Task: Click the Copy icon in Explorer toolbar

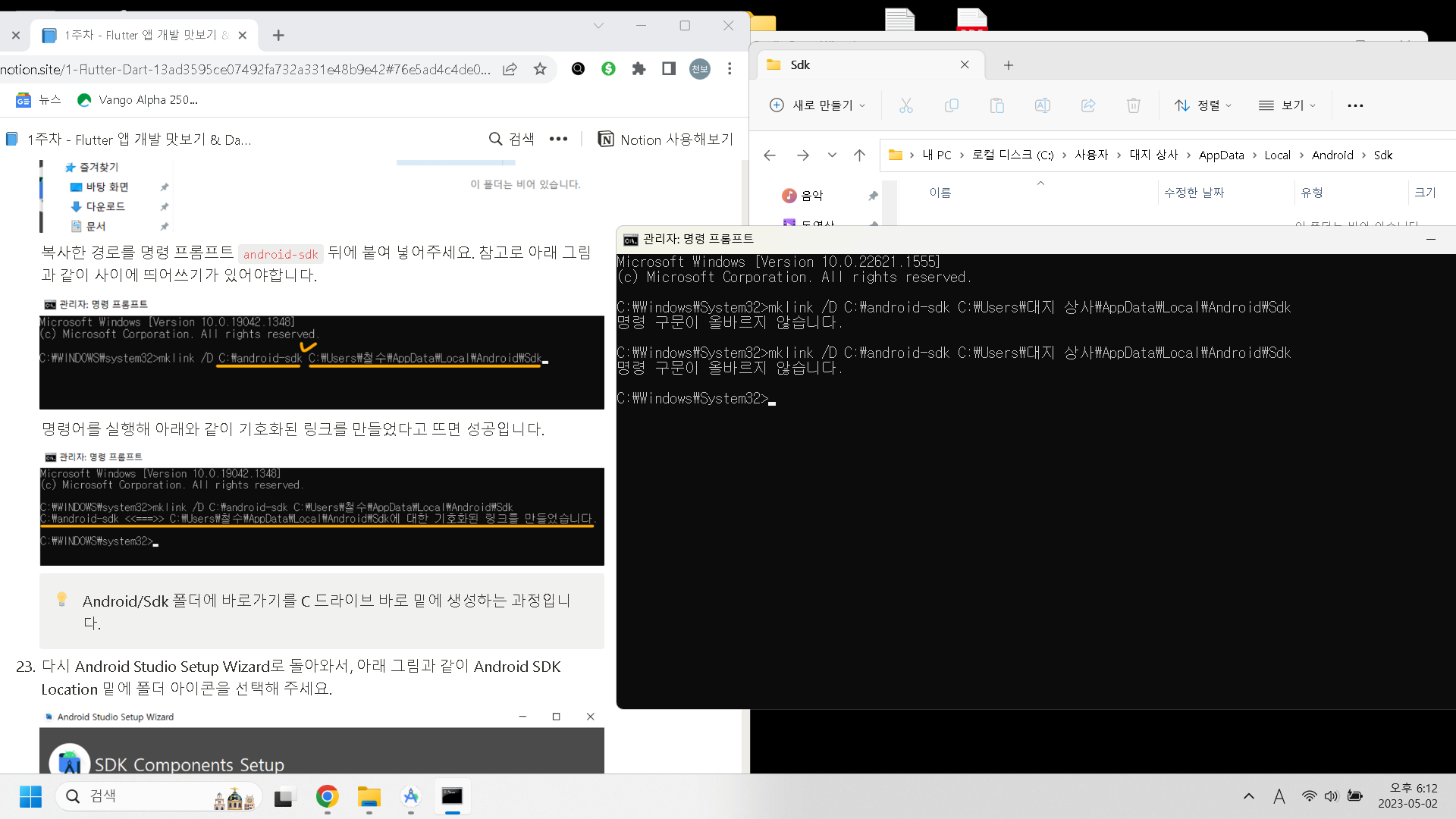Action: 952,105
